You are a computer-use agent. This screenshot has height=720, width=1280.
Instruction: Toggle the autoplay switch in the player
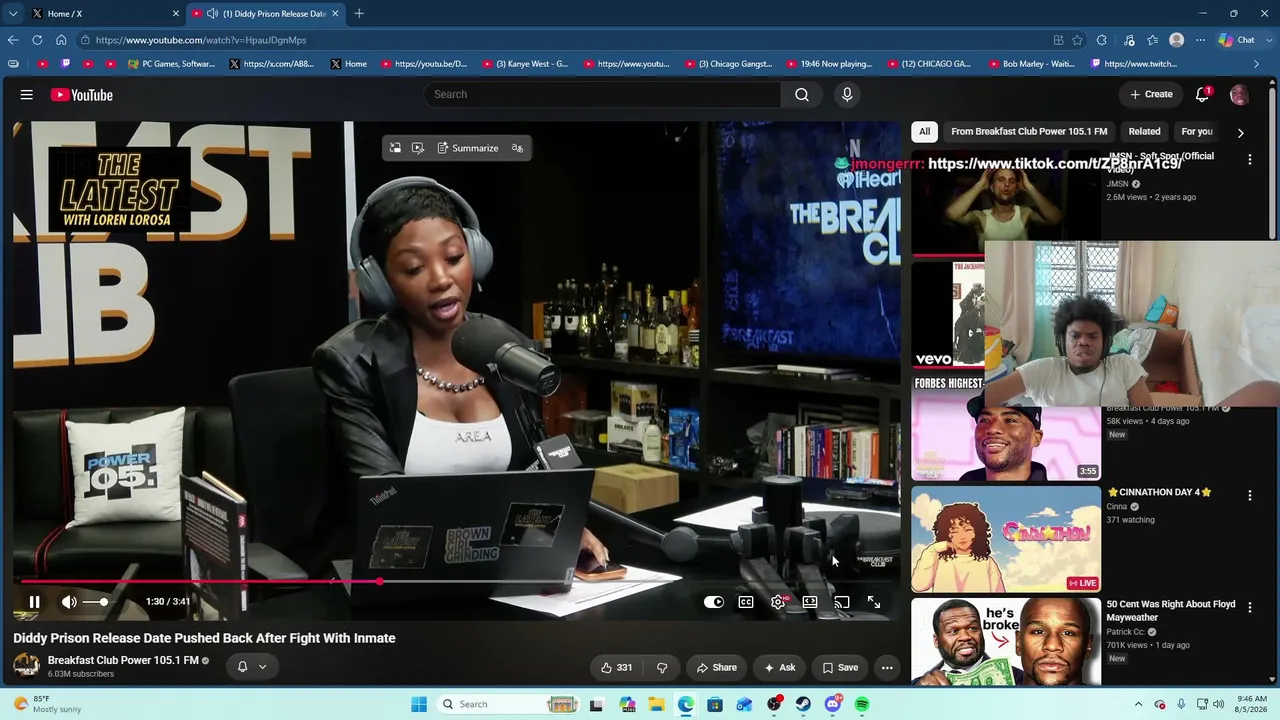pyautogui.click(x=714, y=602)
